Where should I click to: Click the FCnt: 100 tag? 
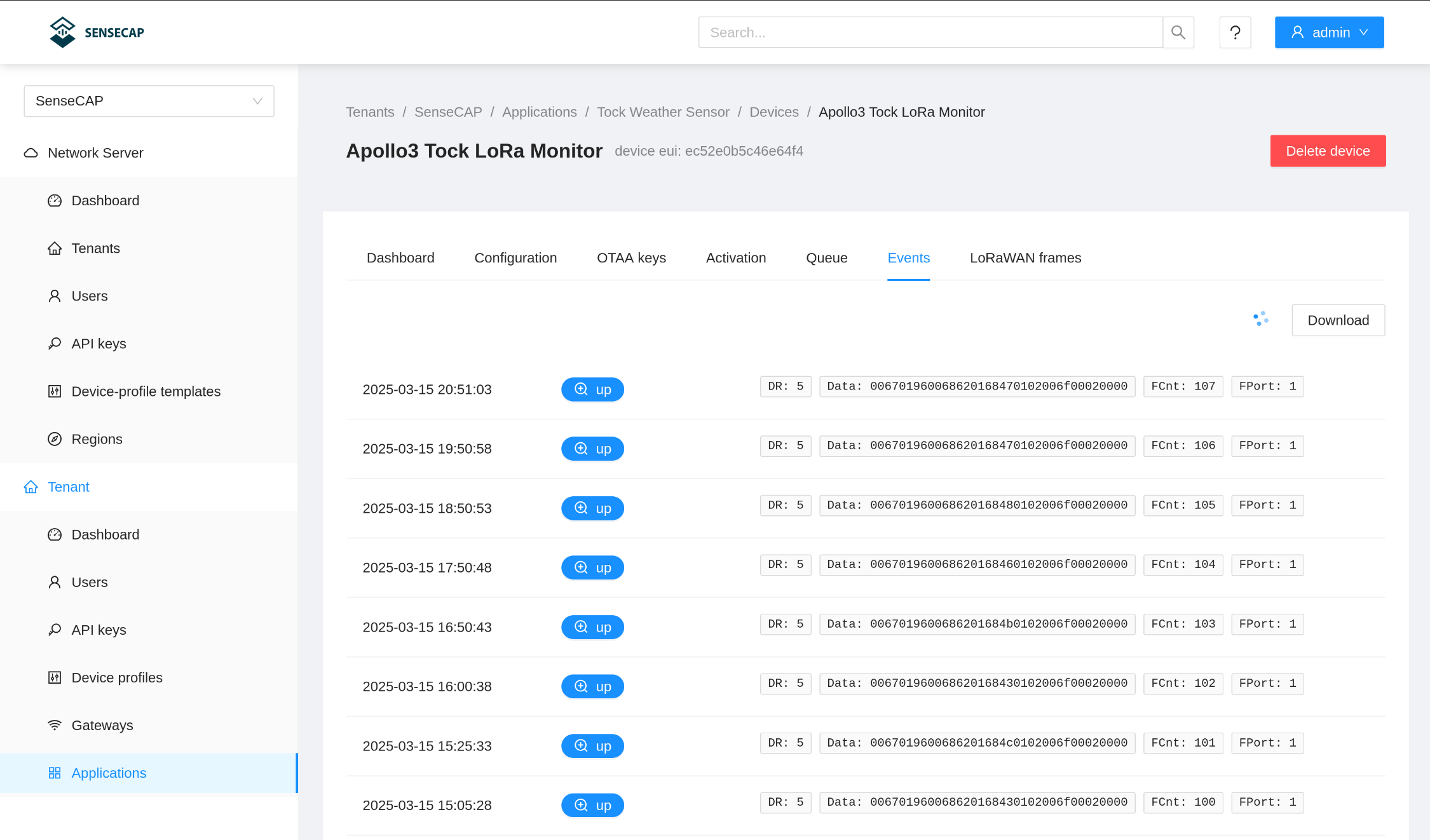[x=1183, y=803]
